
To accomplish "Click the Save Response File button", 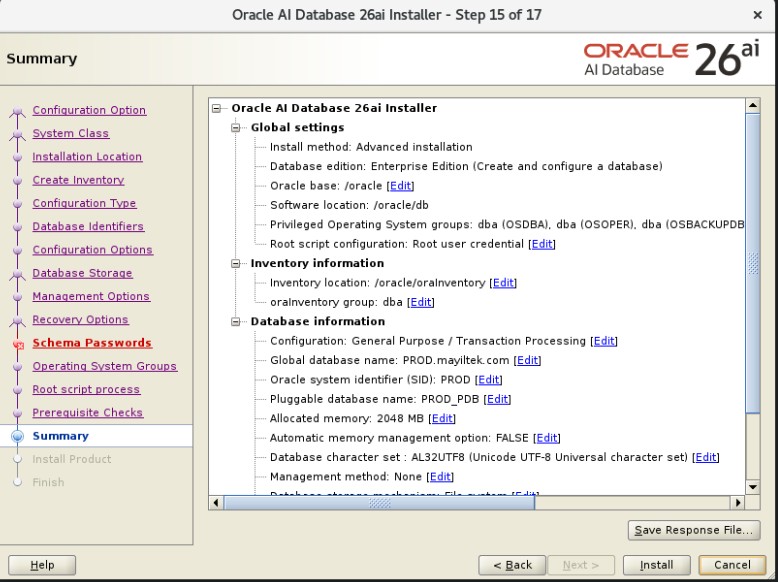I will pos(694,530).
